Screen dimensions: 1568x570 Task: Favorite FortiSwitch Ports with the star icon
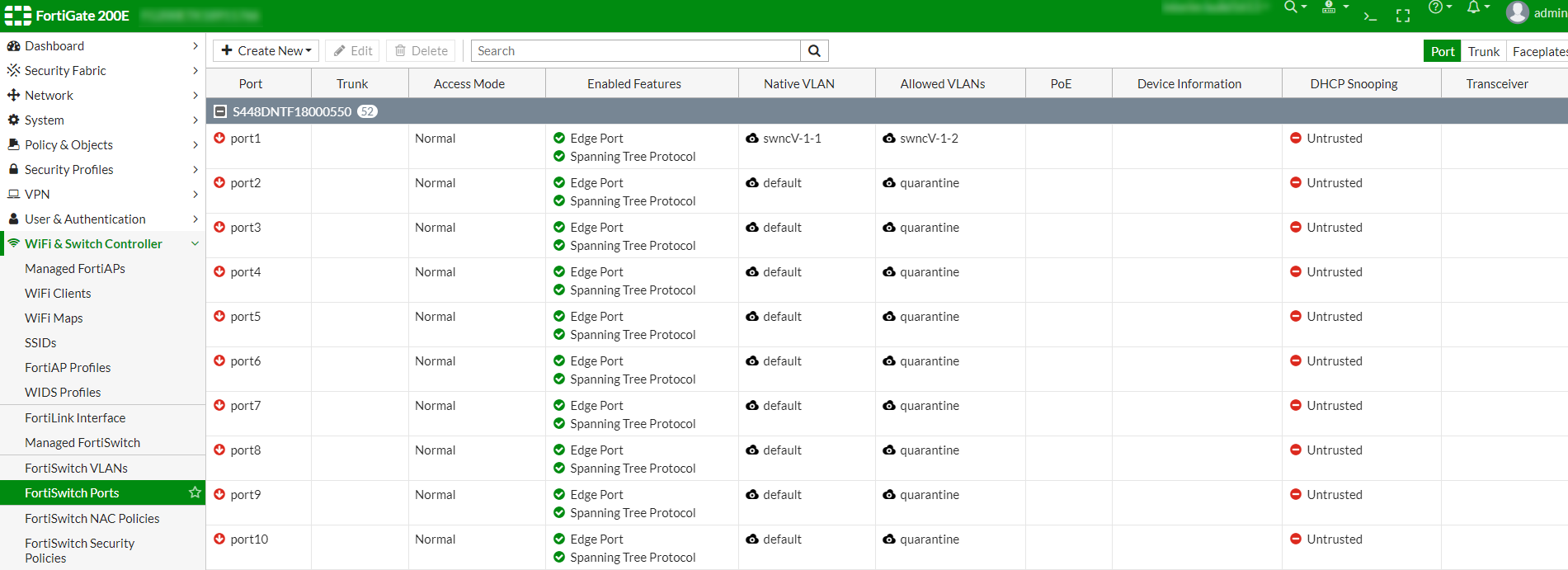click(195, 492)
